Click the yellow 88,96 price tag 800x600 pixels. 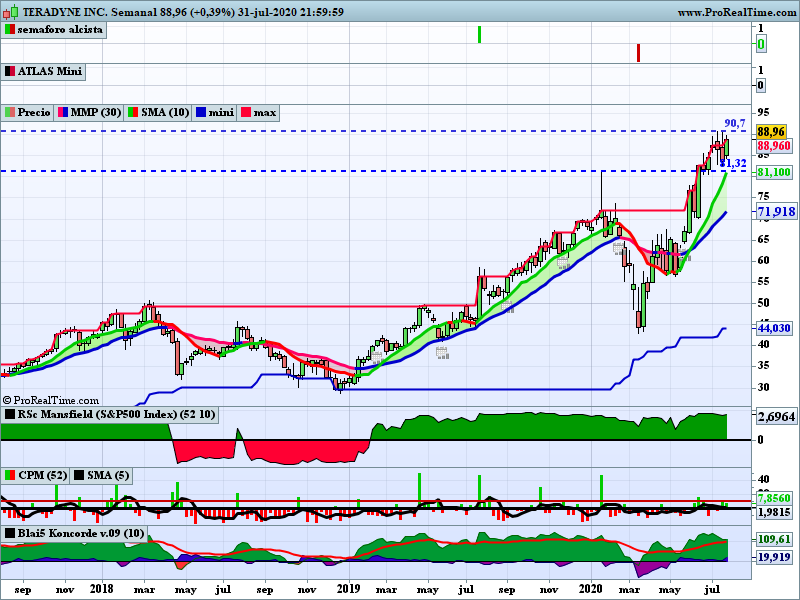(x=771, y=132)
